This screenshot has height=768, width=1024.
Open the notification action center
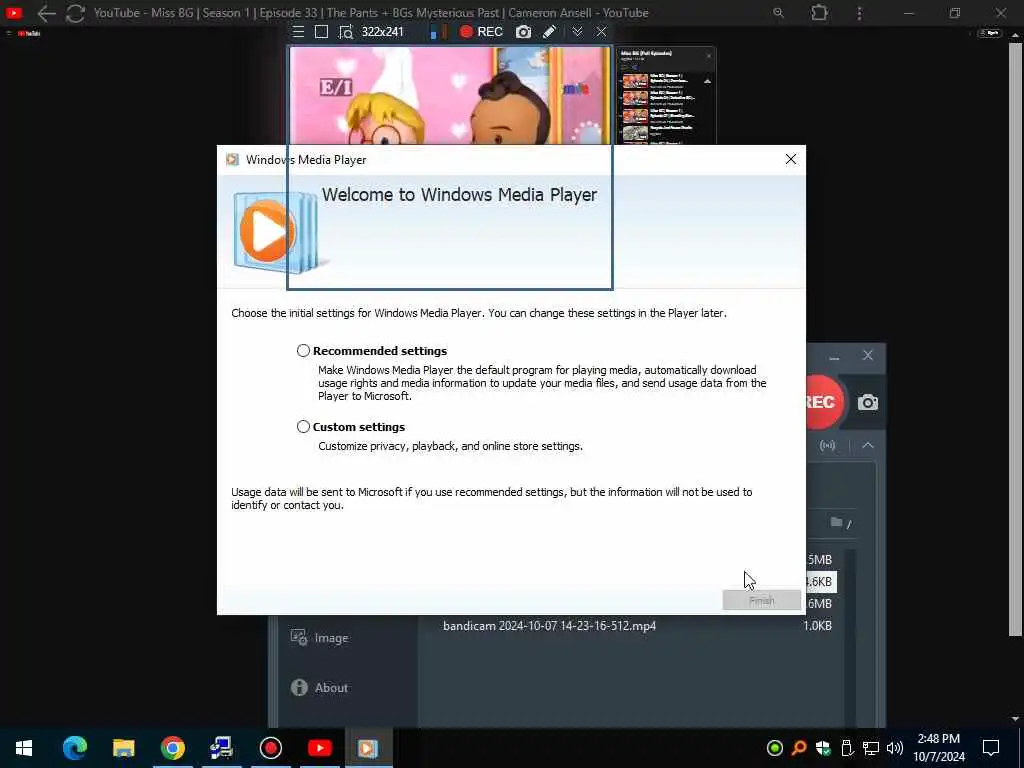[991, 748]
